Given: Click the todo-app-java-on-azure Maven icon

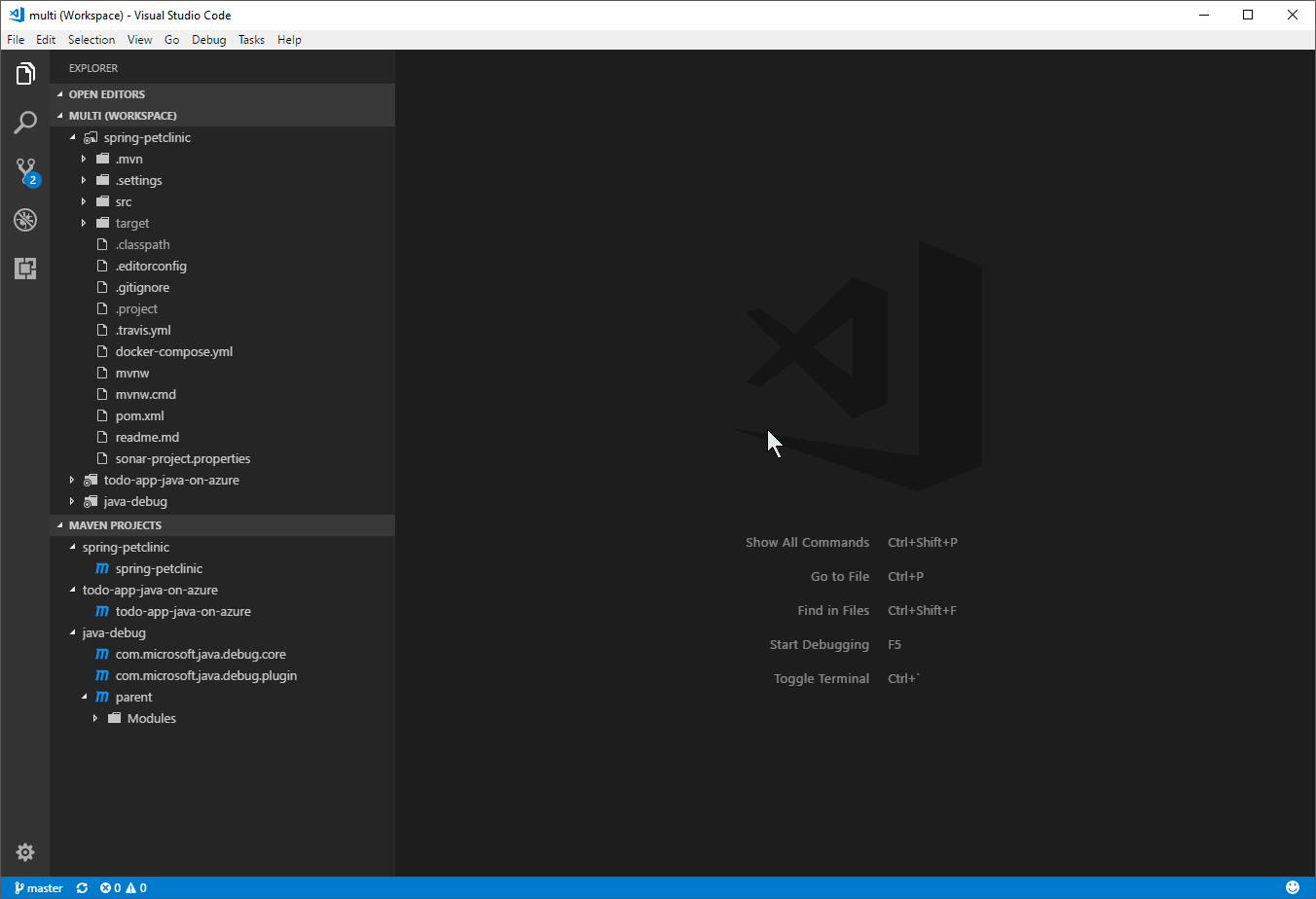Looking at the screenshot, I should (x=102, y=611).
